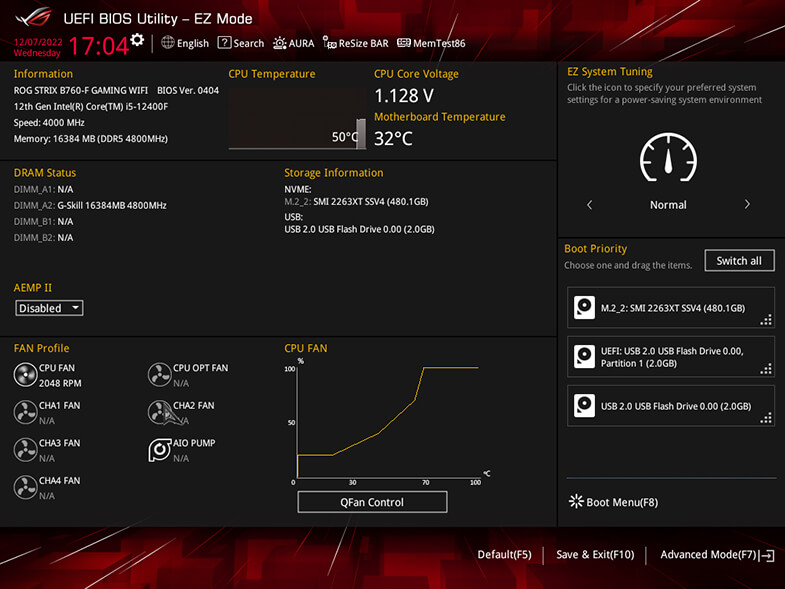Click the 12th Gen Intel i5-12400F text
The width and height of the screenshot is (785, 589).
[x=91, y=107]
